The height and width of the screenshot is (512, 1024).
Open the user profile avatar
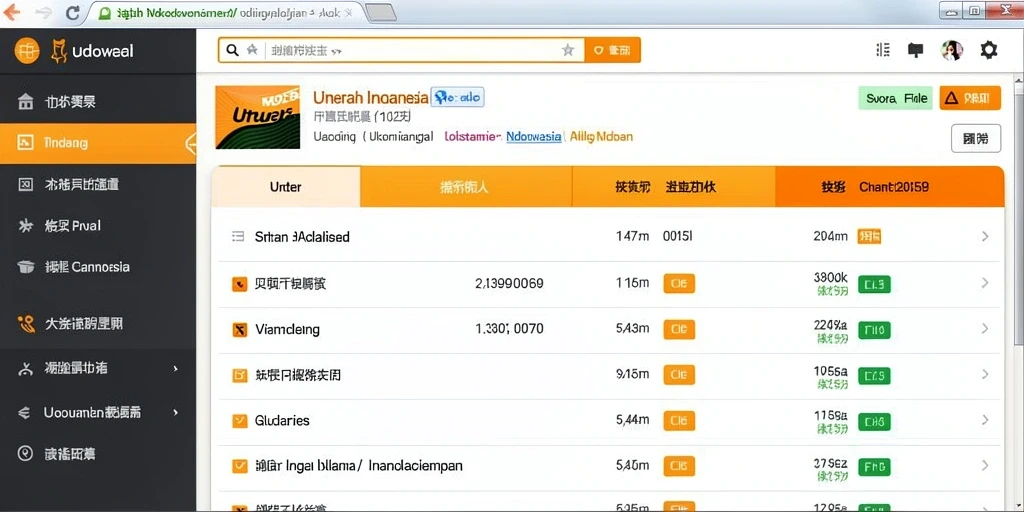pyautogui.click(x=952, y=50)
